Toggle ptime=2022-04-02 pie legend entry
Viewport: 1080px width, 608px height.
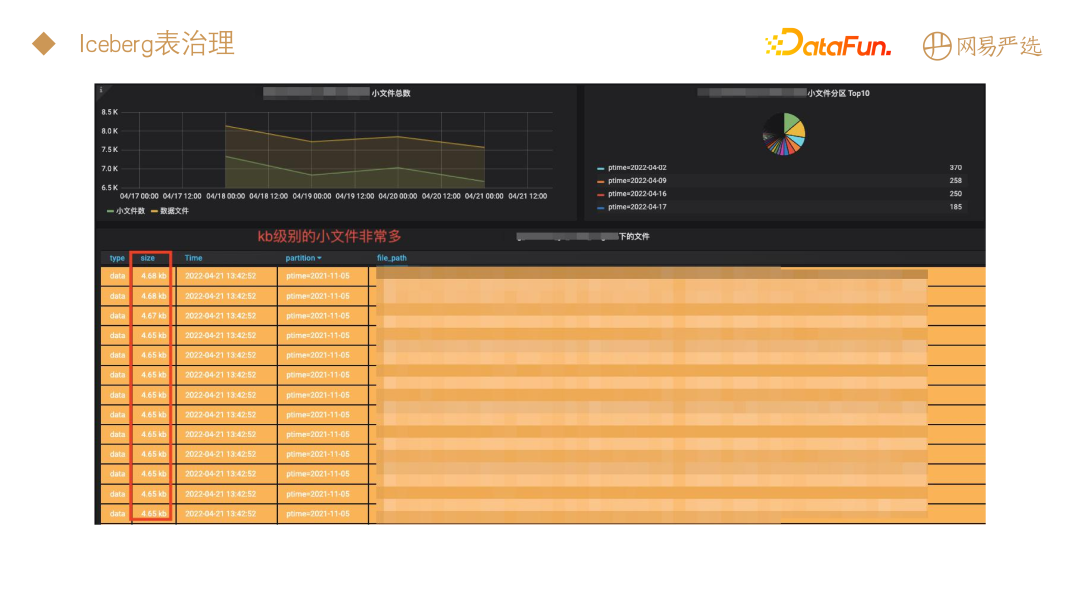(x=637, y=167)
